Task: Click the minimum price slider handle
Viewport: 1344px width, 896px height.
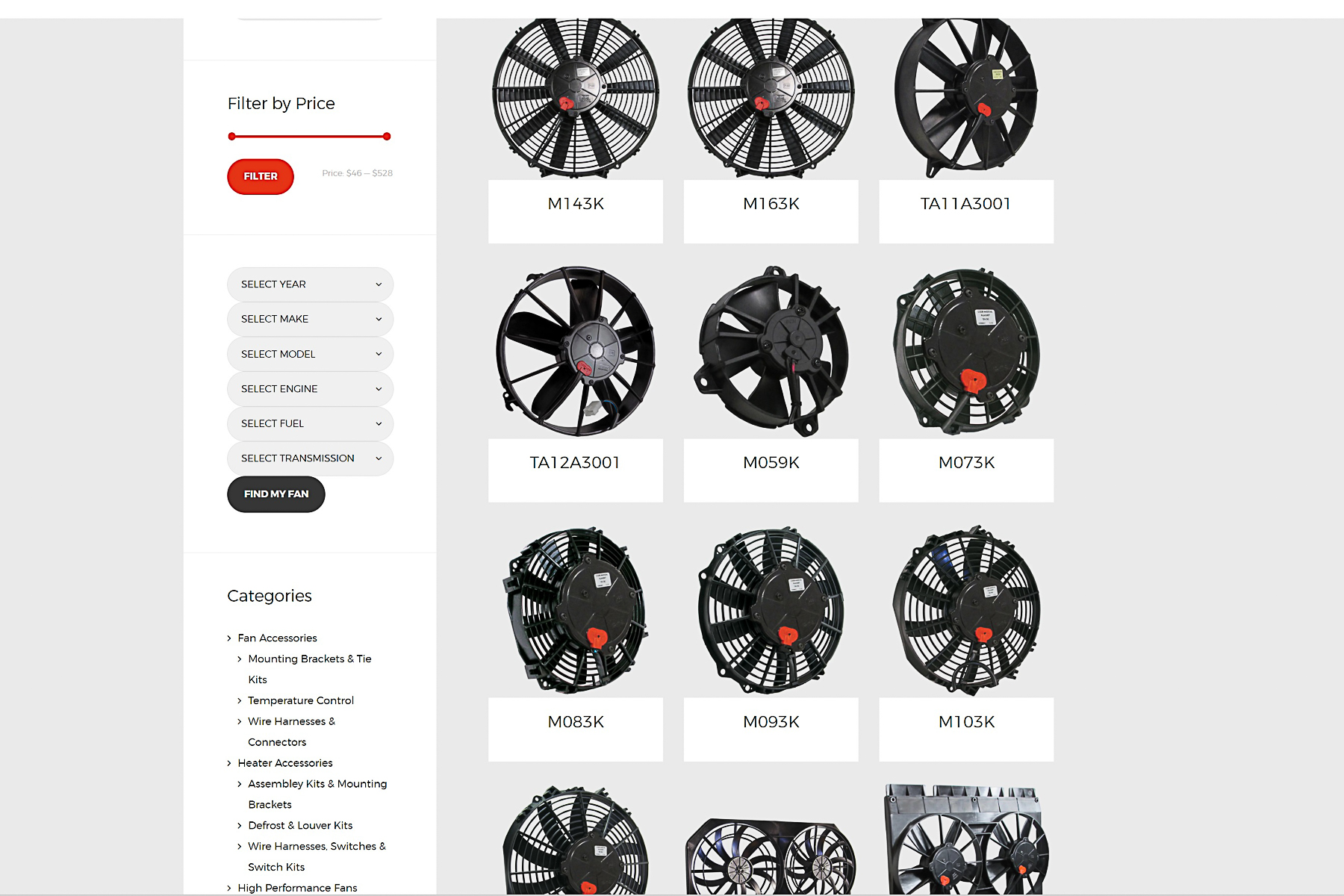Action: 232,137
